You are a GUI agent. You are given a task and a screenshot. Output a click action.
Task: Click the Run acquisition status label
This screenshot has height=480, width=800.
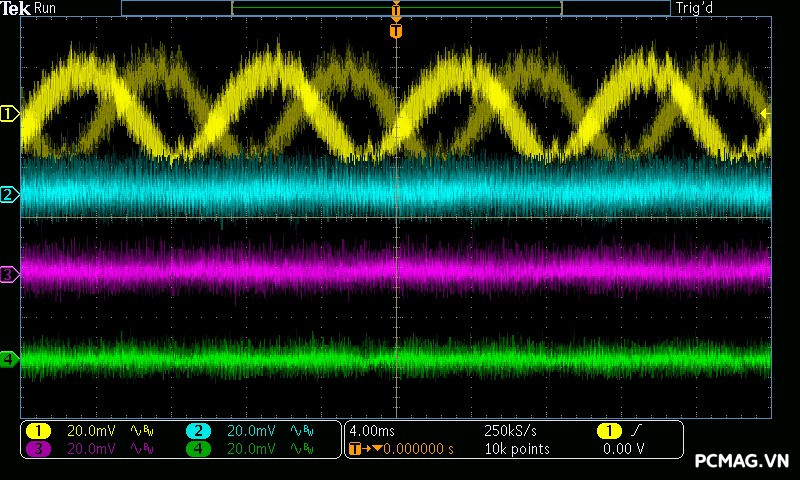pos(46,8)
